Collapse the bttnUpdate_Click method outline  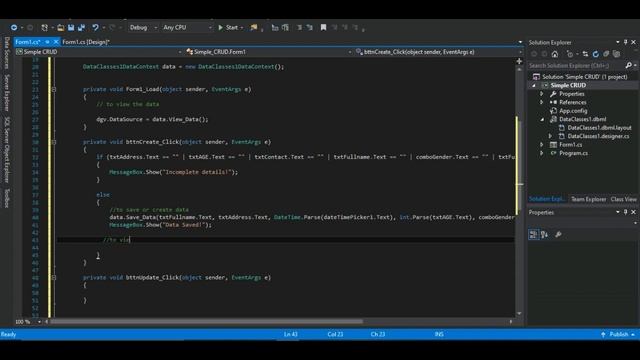tap(53, 278)
